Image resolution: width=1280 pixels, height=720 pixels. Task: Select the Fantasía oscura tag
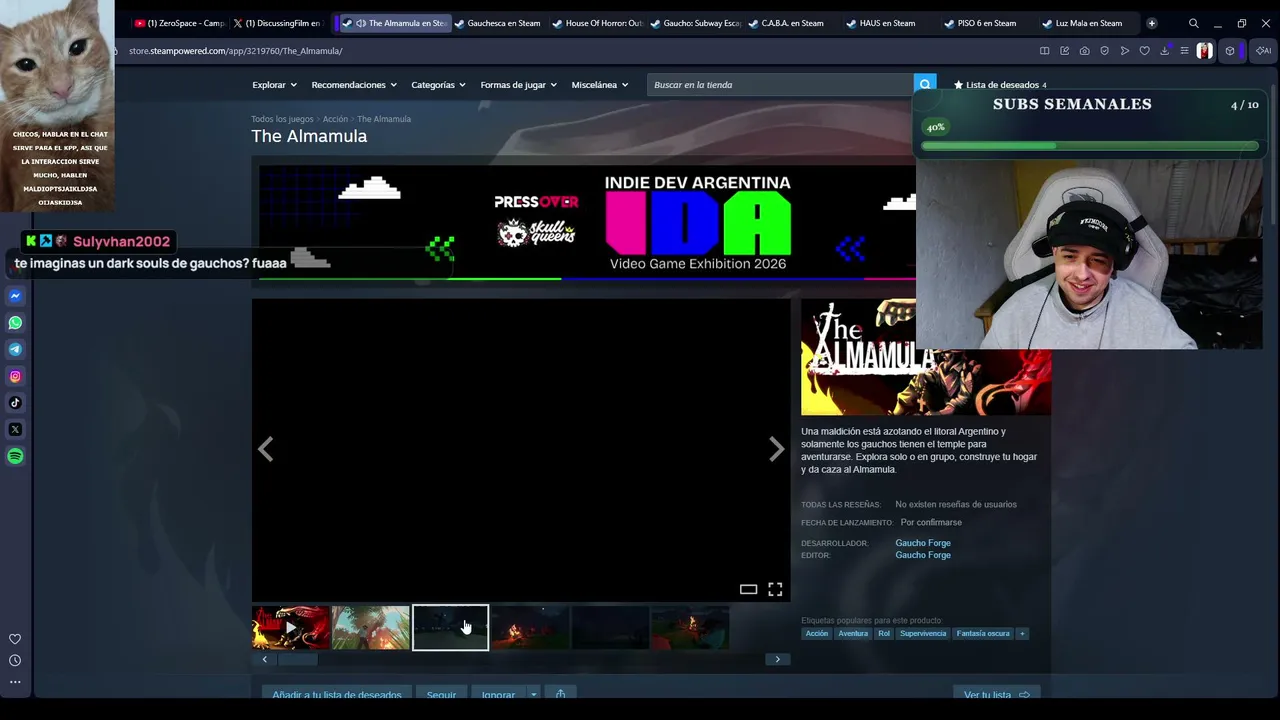pyautogui.click(x=983, y=634)
